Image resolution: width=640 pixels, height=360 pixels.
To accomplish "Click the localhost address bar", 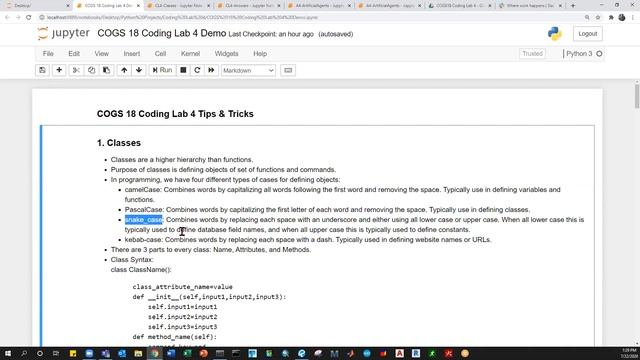I will [310, 18].
